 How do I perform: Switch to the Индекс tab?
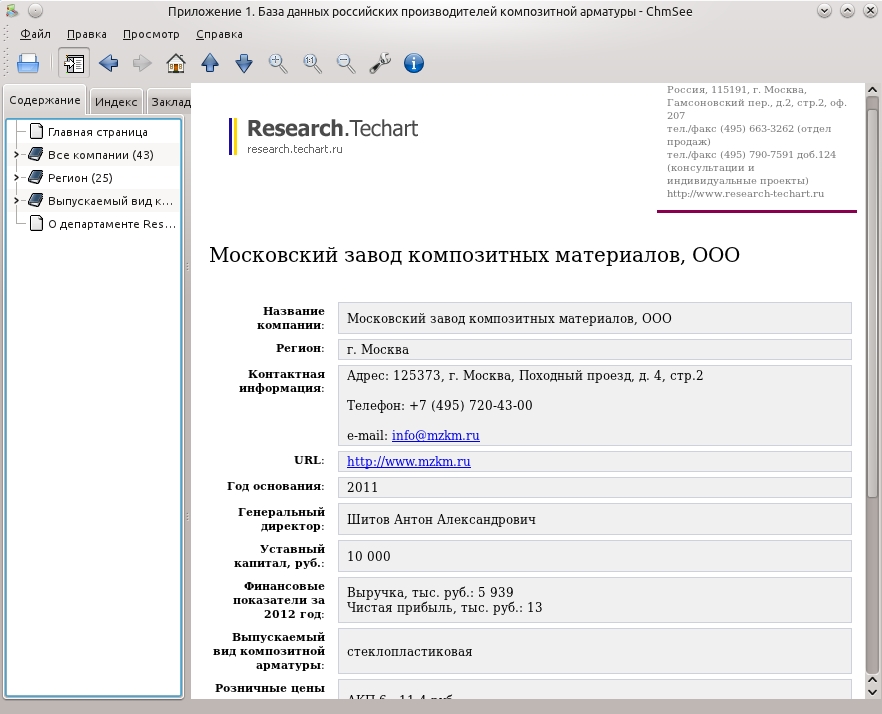tap(116, 102)
